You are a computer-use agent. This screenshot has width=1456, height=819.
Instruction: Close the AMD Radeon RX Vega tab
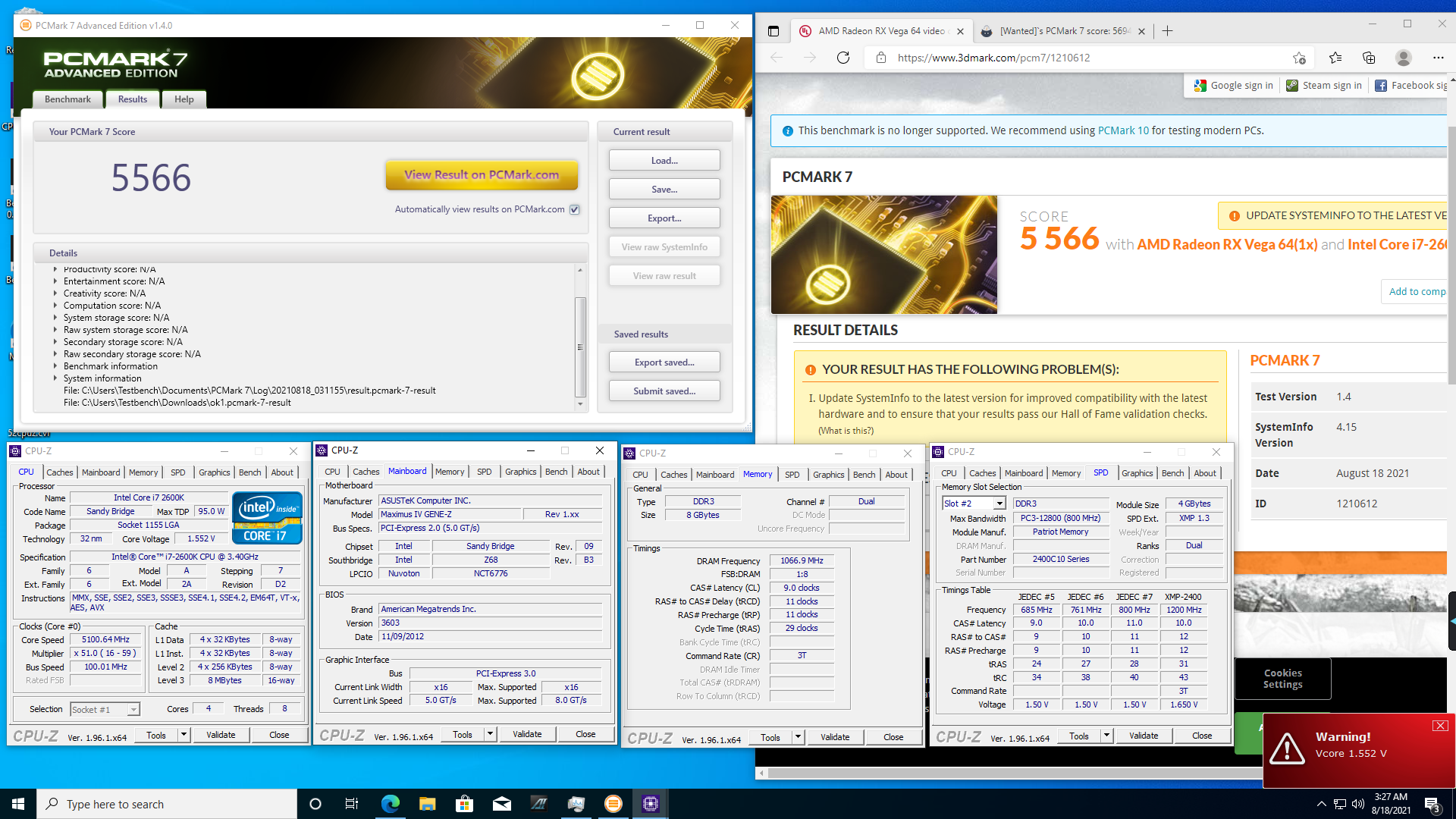point(960,31)
